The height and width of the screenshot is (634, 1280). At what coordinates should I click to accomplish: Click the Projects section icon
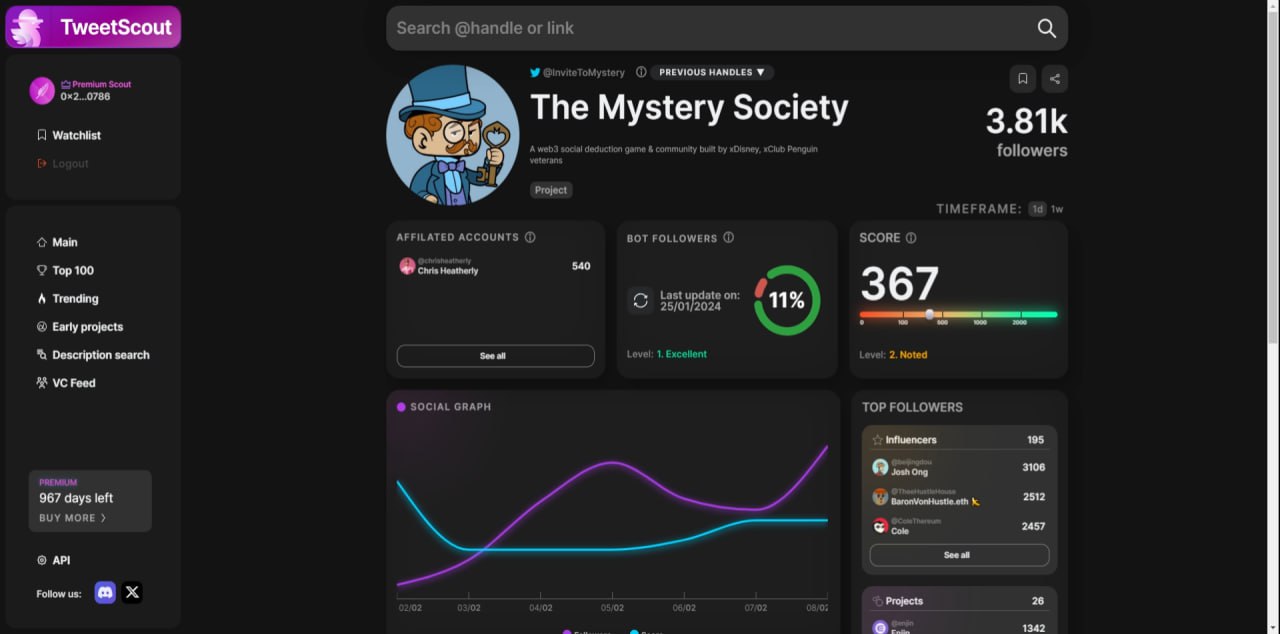pos(877,601)
